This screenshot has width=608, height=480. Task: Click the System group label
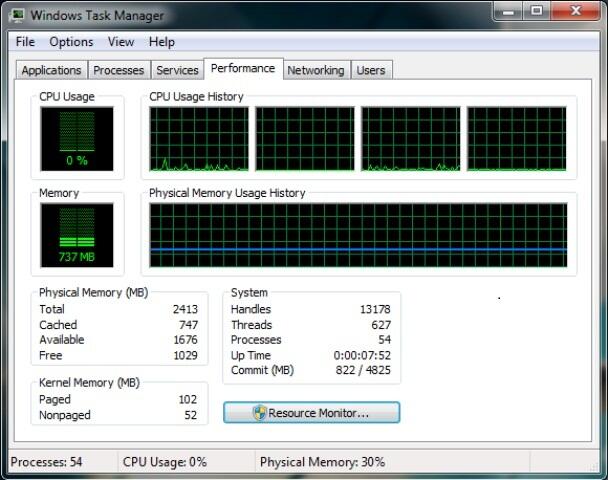(x=249, y=292)
